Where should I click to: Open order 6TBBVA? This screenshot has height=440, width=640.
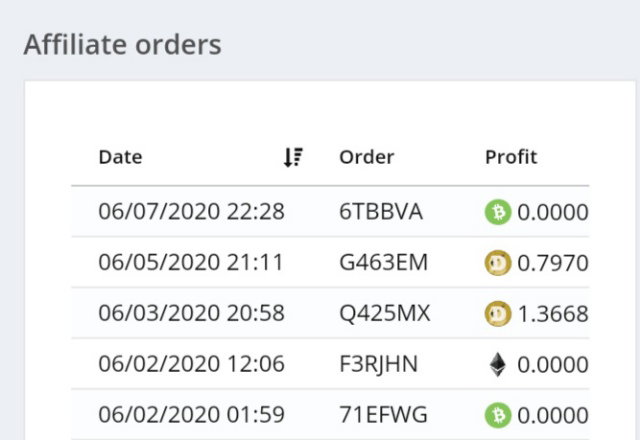click(x=381, y=212)
